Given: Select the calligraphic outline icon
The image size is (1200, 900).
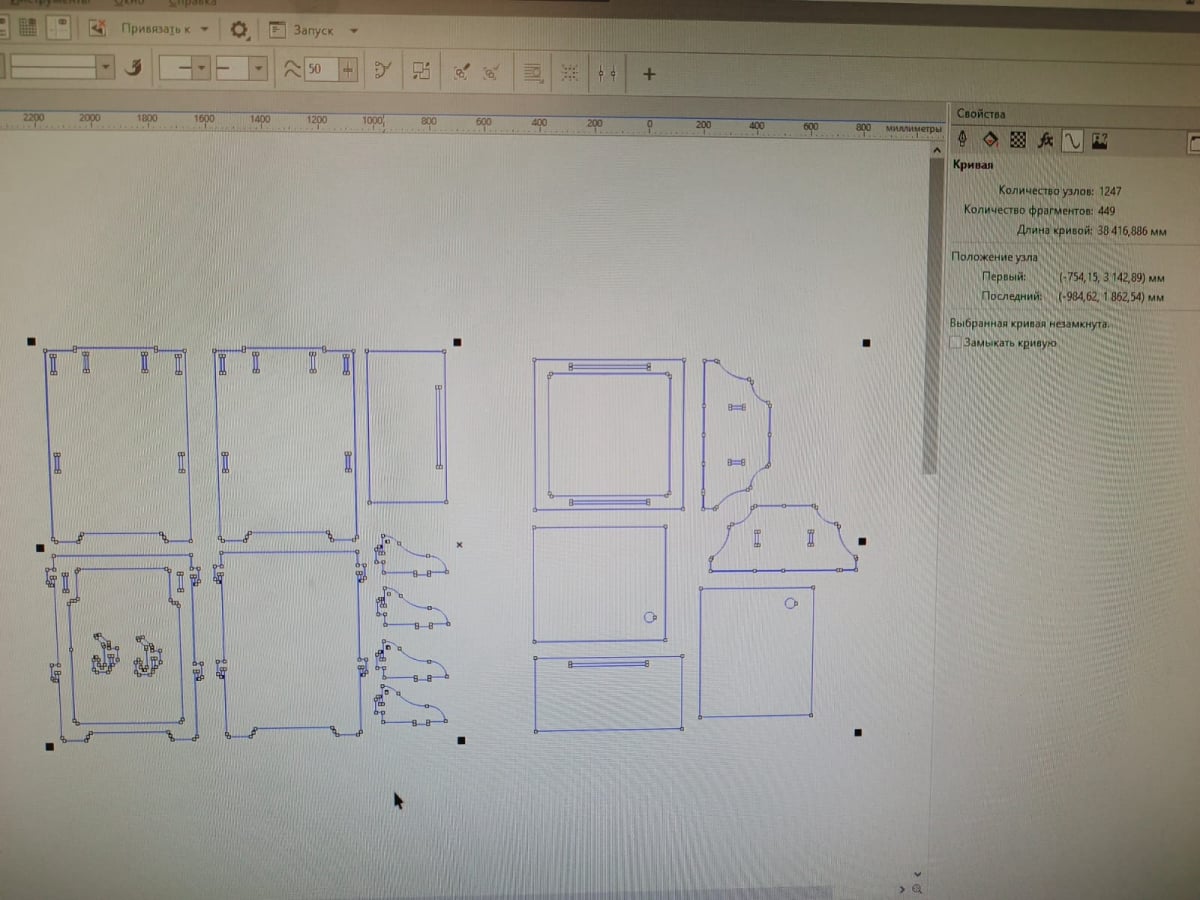Looking at the screenshot, I should (136, 67).
